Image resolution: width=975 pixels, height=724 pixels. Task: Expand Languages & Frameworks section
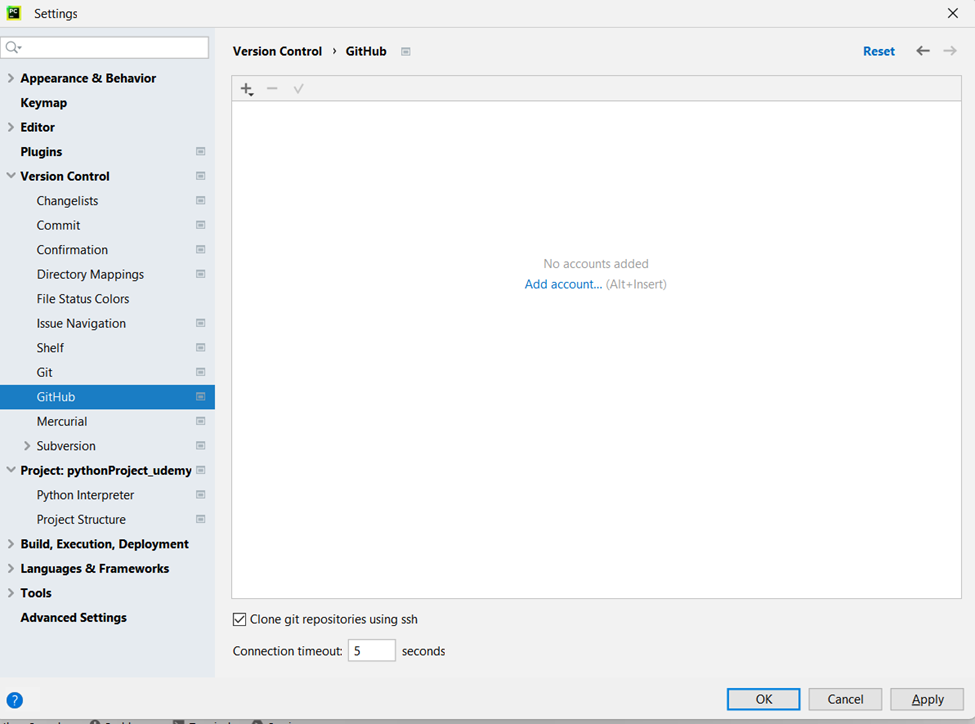[11, 569]
